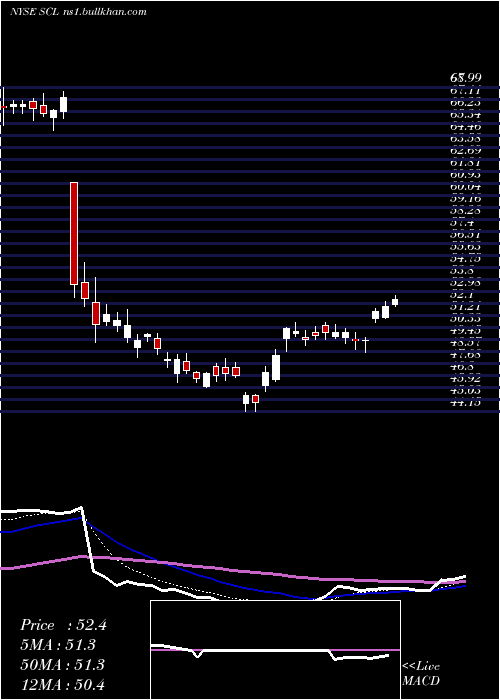Click the 51.21 price axis label
The height and width of the screenshot is (700, 500).
(x=464, y=307)
